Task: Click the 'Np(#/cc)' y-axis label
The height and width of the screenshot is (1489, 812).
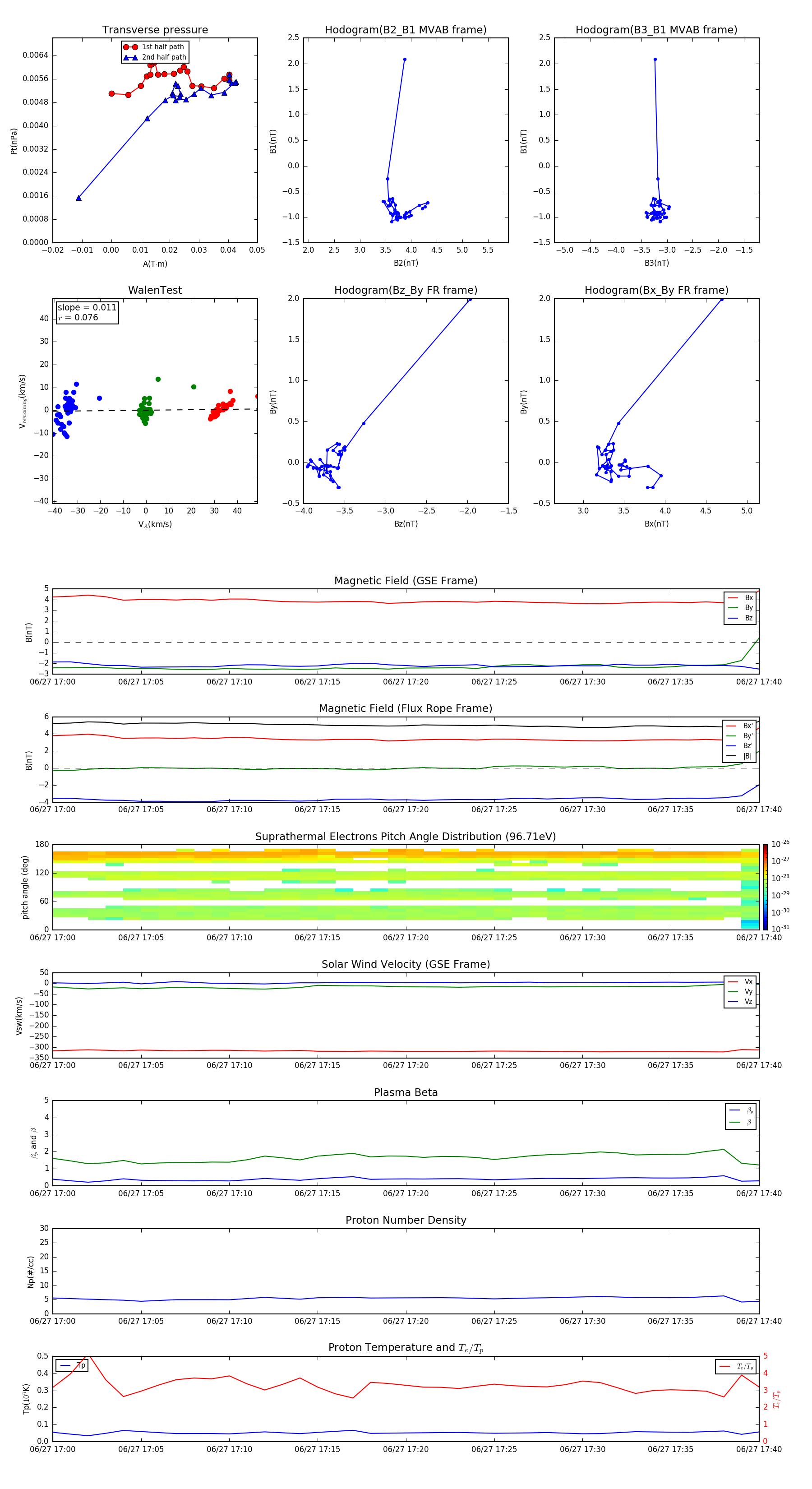Action: (x=31, y=1272)
